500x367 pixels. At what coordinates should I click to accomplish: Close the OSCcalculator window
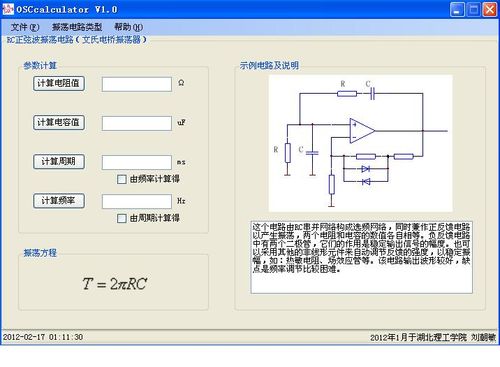490,9
